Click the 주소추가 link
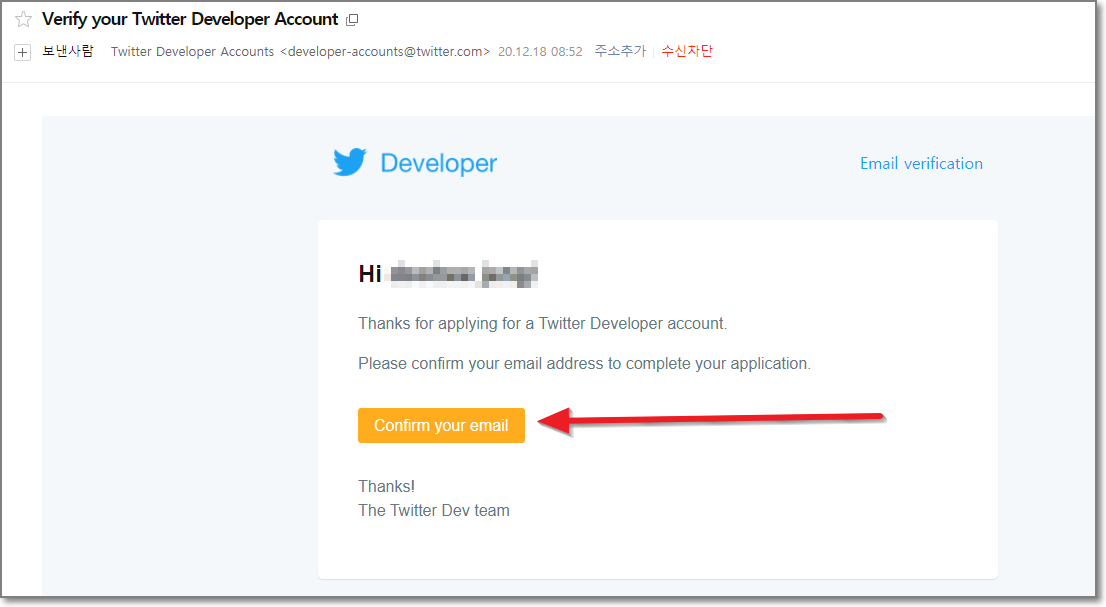The image size is (1106, 607). [x=620, y=51]
